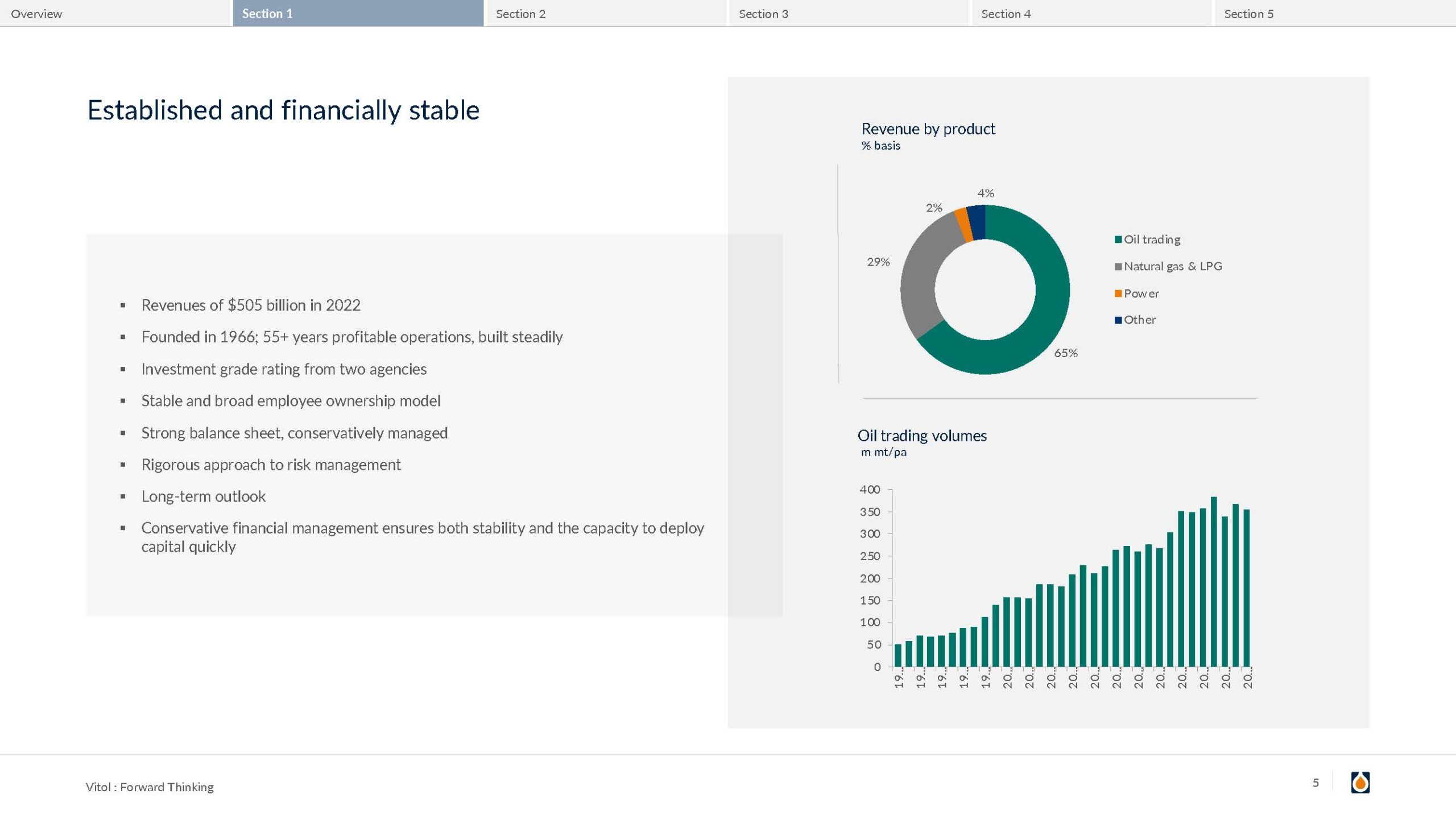Select the orange Power legend swatch
This screenshot has width=1456, height=819.
click(x=1118, y=293)
